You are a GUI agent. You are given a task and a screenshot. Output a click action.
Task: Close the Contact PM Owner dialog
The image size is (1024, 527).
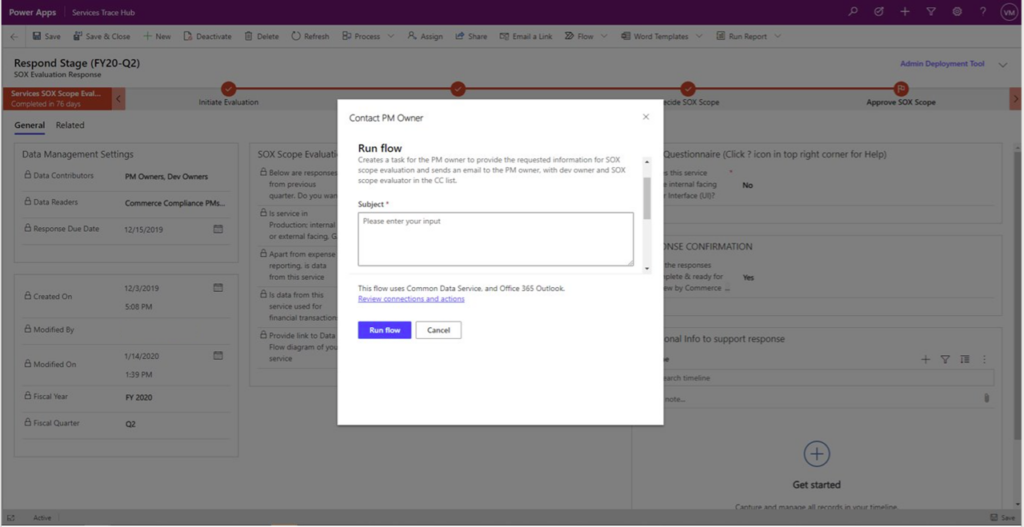tap(646, 117)
